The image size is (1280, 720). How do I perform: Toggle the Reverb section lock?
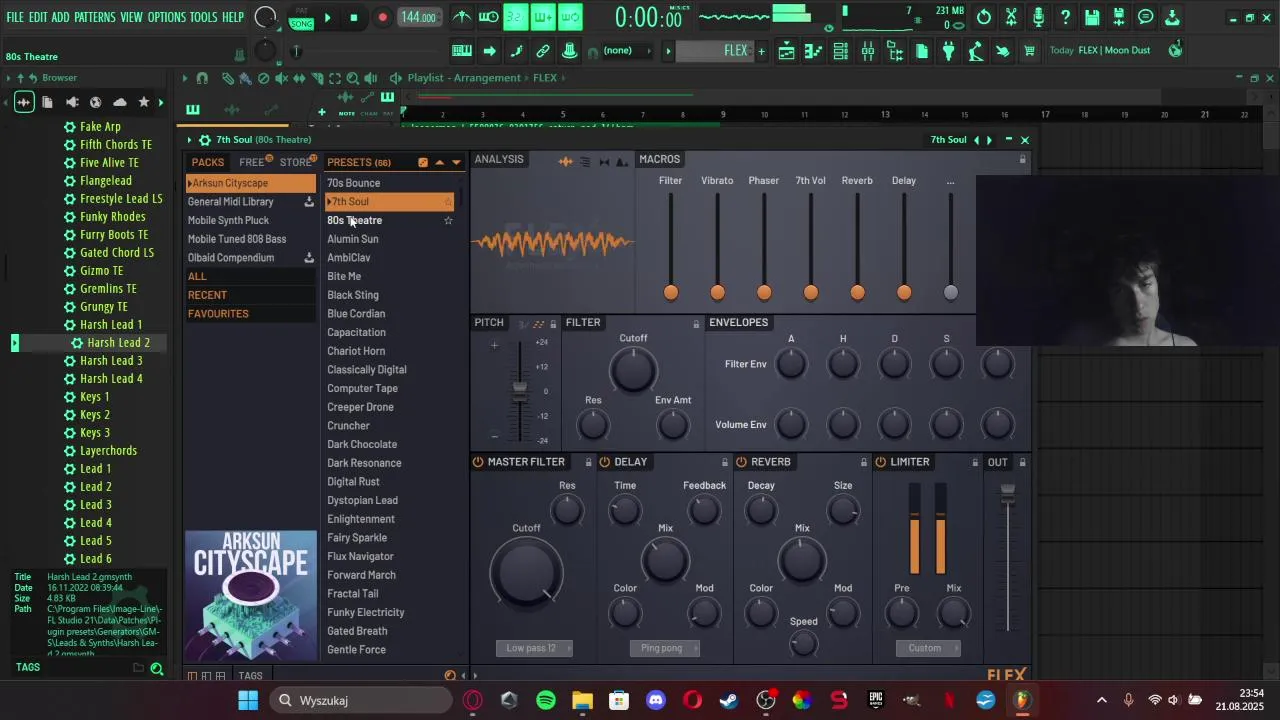[x=863, y=462]
